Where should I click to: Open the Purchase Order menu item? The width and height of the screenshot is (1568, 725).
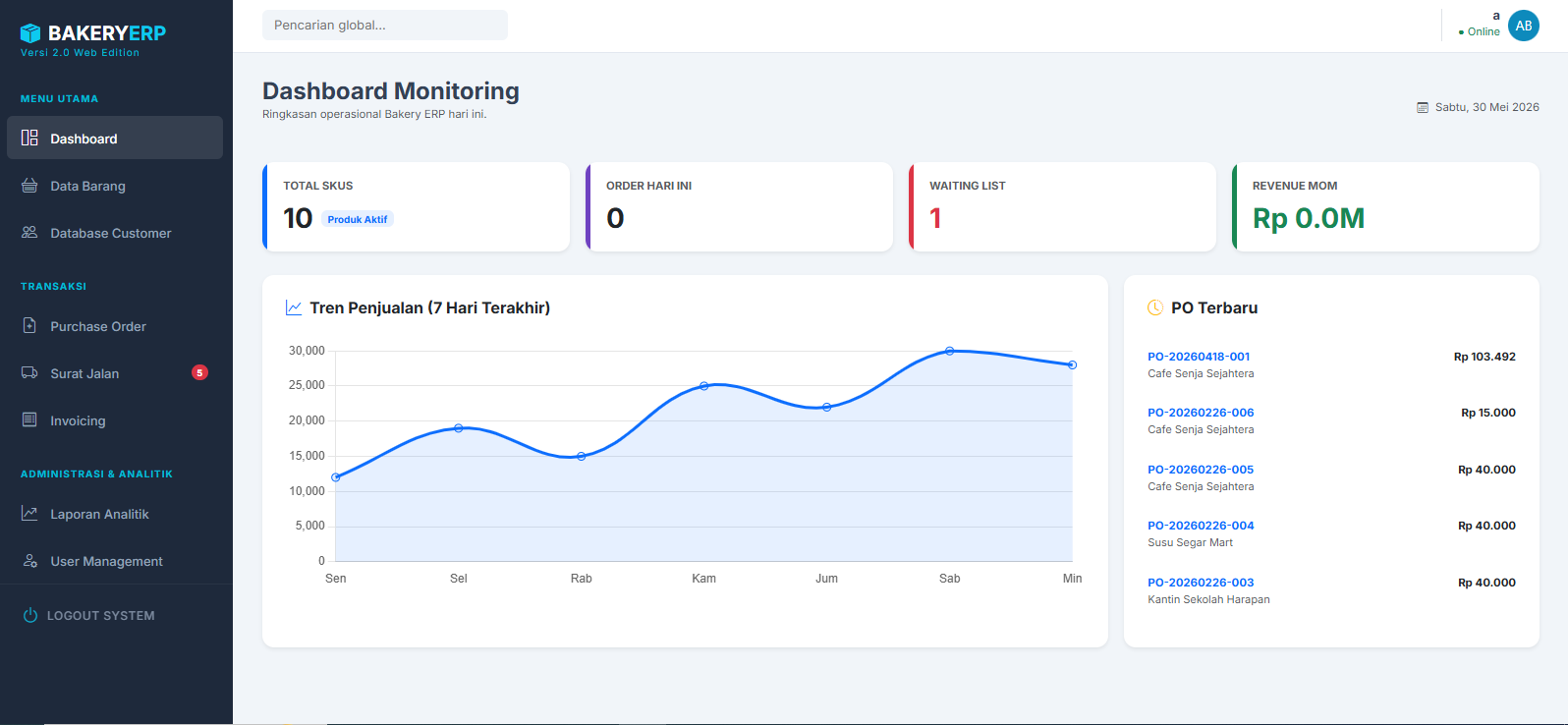tap(115, 326)
